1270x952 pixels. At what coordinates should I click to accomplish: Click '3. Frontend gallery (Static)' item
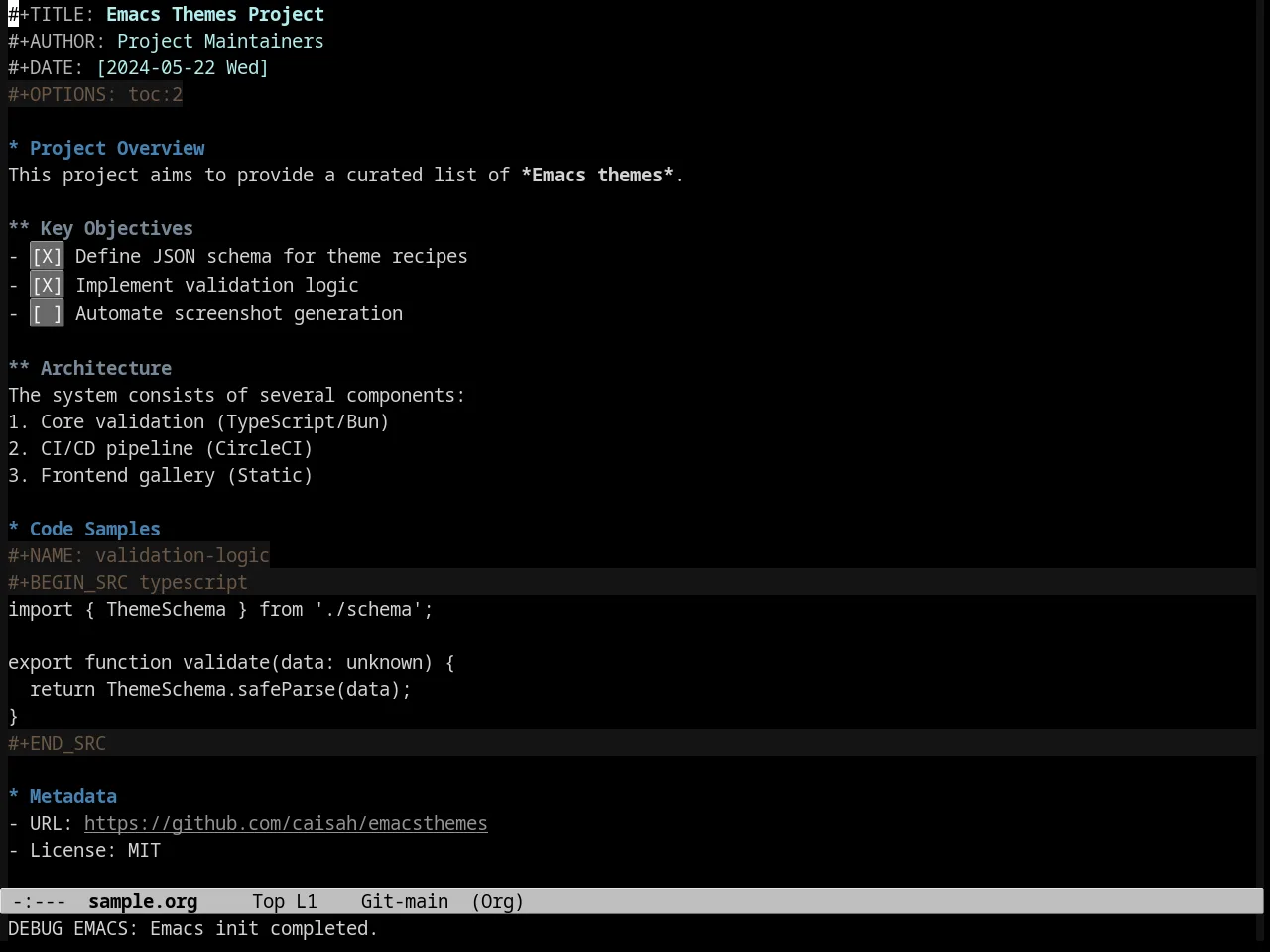(161, 476)
